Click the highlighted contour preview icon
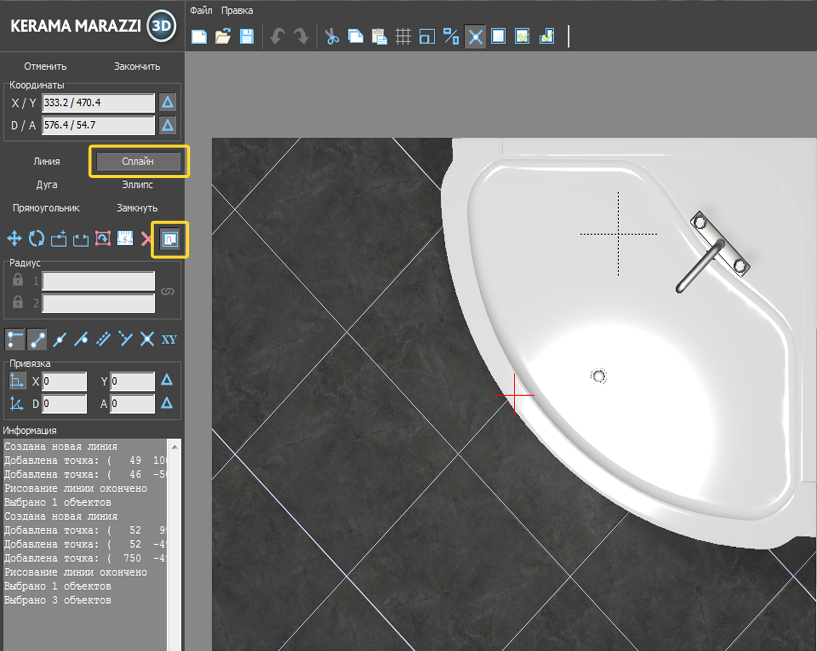The image size is (817, 651). [x=170, y=239]
